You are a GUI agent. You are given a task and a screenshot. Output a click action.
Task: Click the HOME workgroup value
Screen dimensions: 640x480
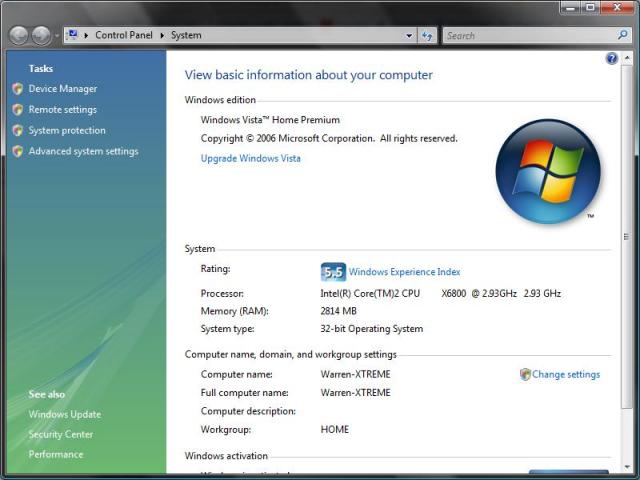coord(335,429)
